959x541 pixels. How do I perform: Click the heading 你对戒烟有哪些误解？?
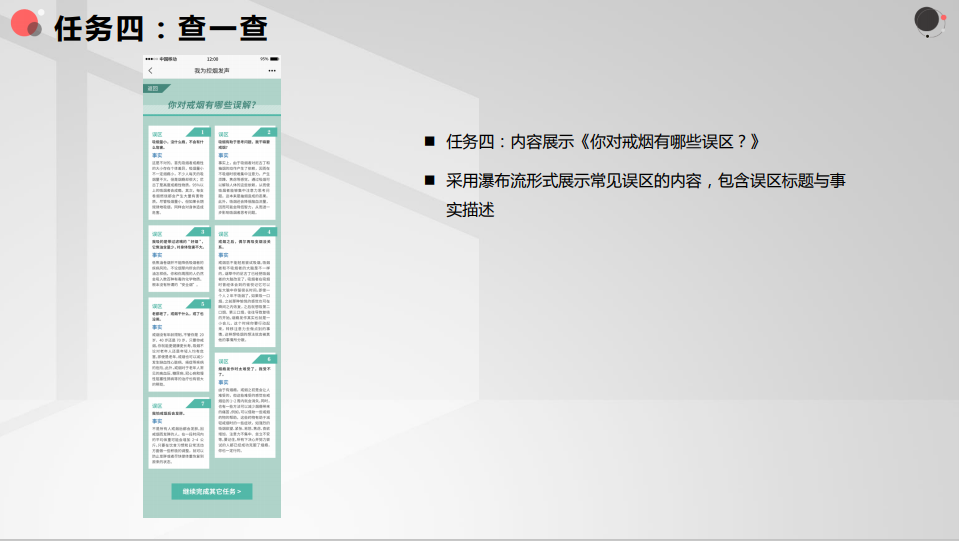(212, 105)
